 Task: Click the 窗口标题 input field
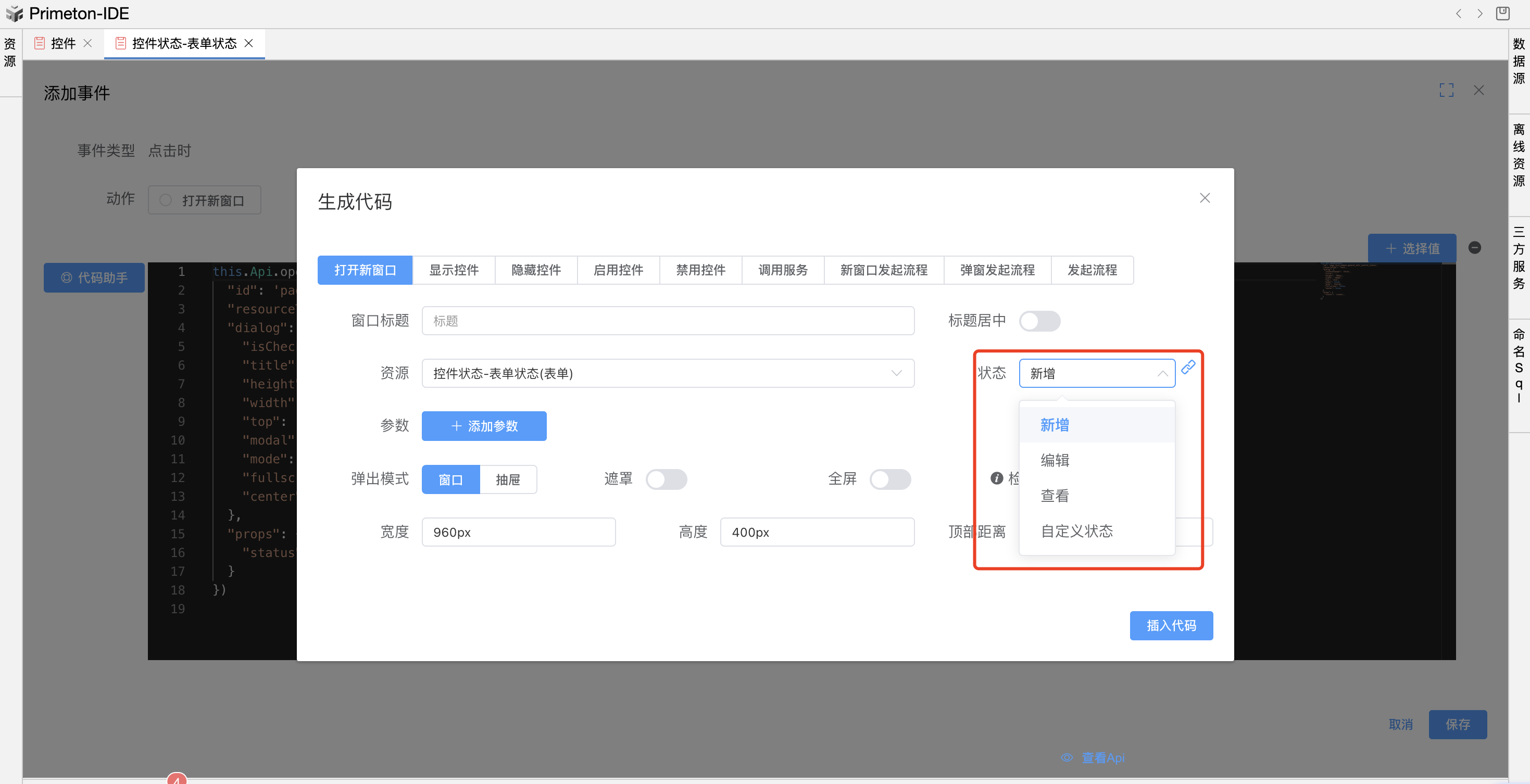click(x=668, y=321)
